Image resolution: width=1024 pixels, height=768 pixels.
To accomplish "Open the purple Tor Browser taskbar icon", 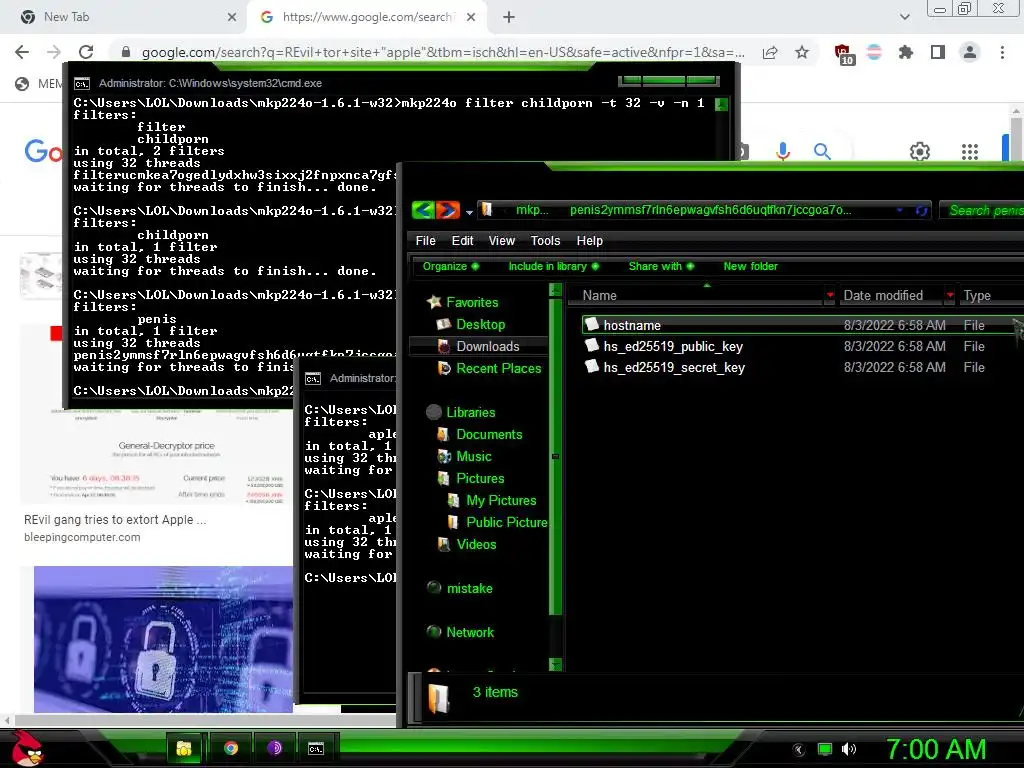I will point(274,748).
